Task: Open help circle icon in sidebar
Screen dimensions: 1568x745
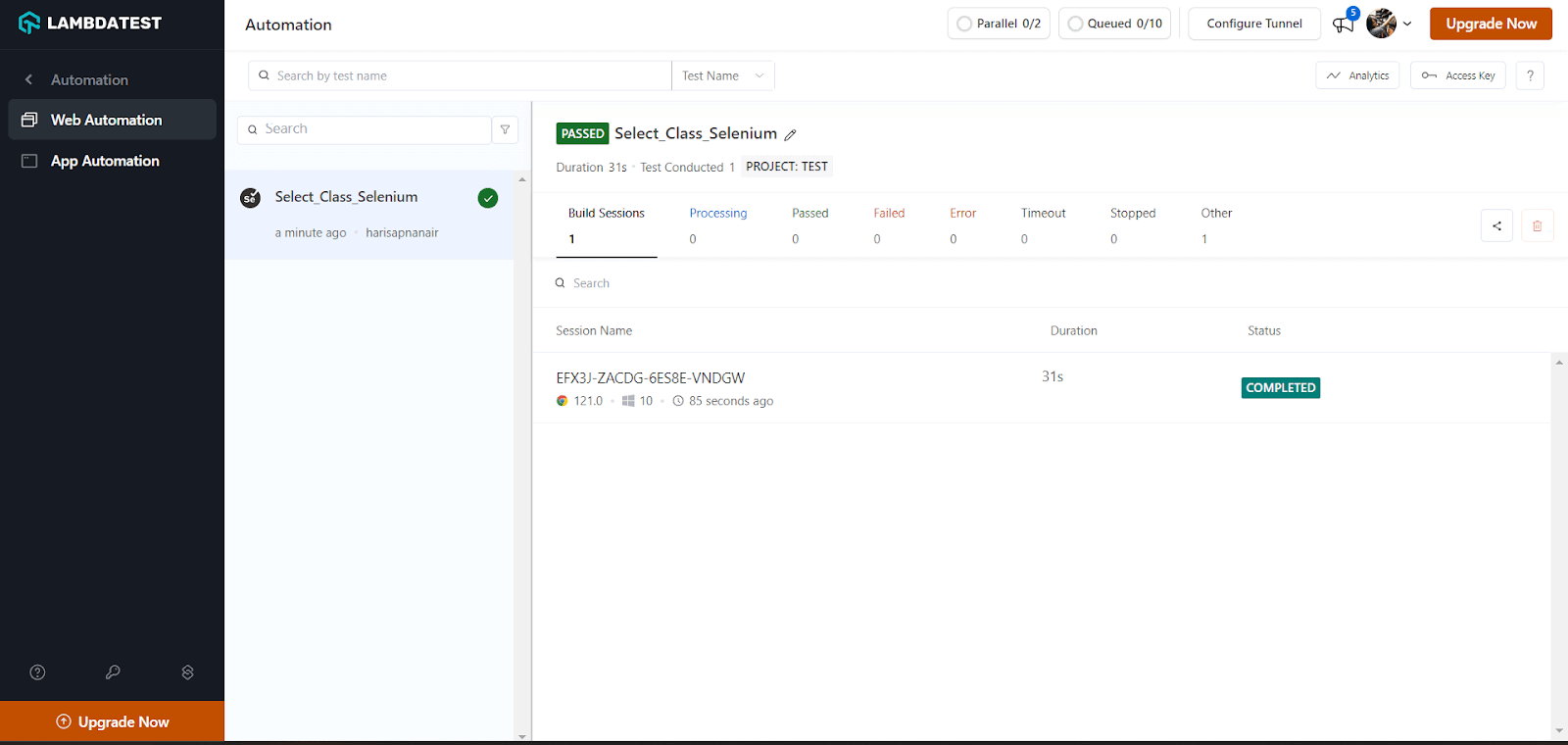Action: tap(37, 672)
